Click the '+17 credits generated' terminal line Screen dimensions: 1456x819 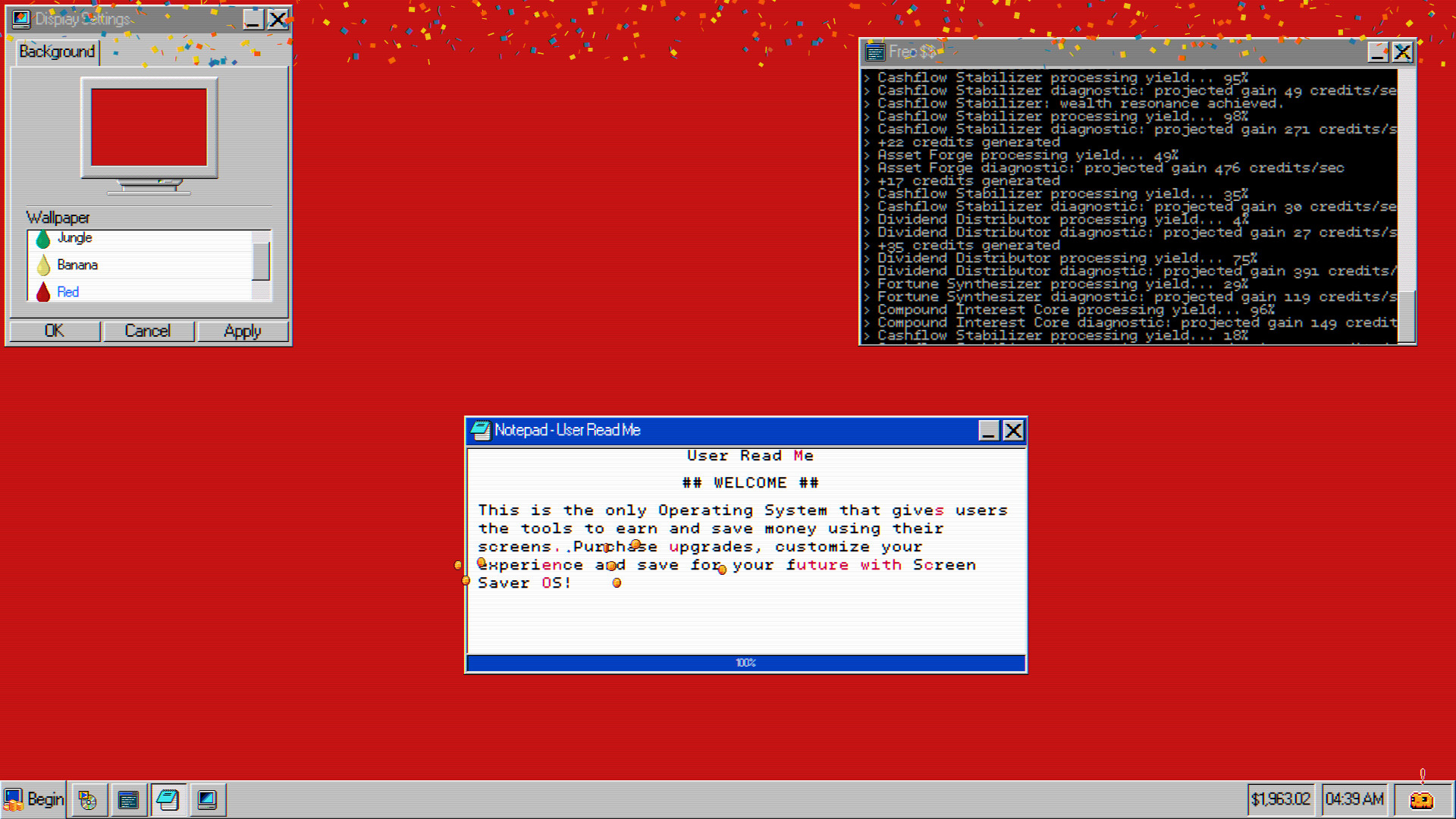click(968, 181)
